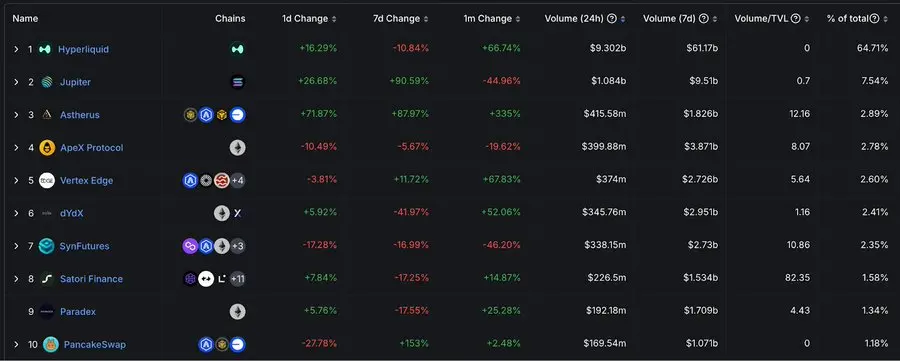Viewport: 900px width, 361px height.
Task: Open the Satori Finance protocol link
Action: click(91, 279)
